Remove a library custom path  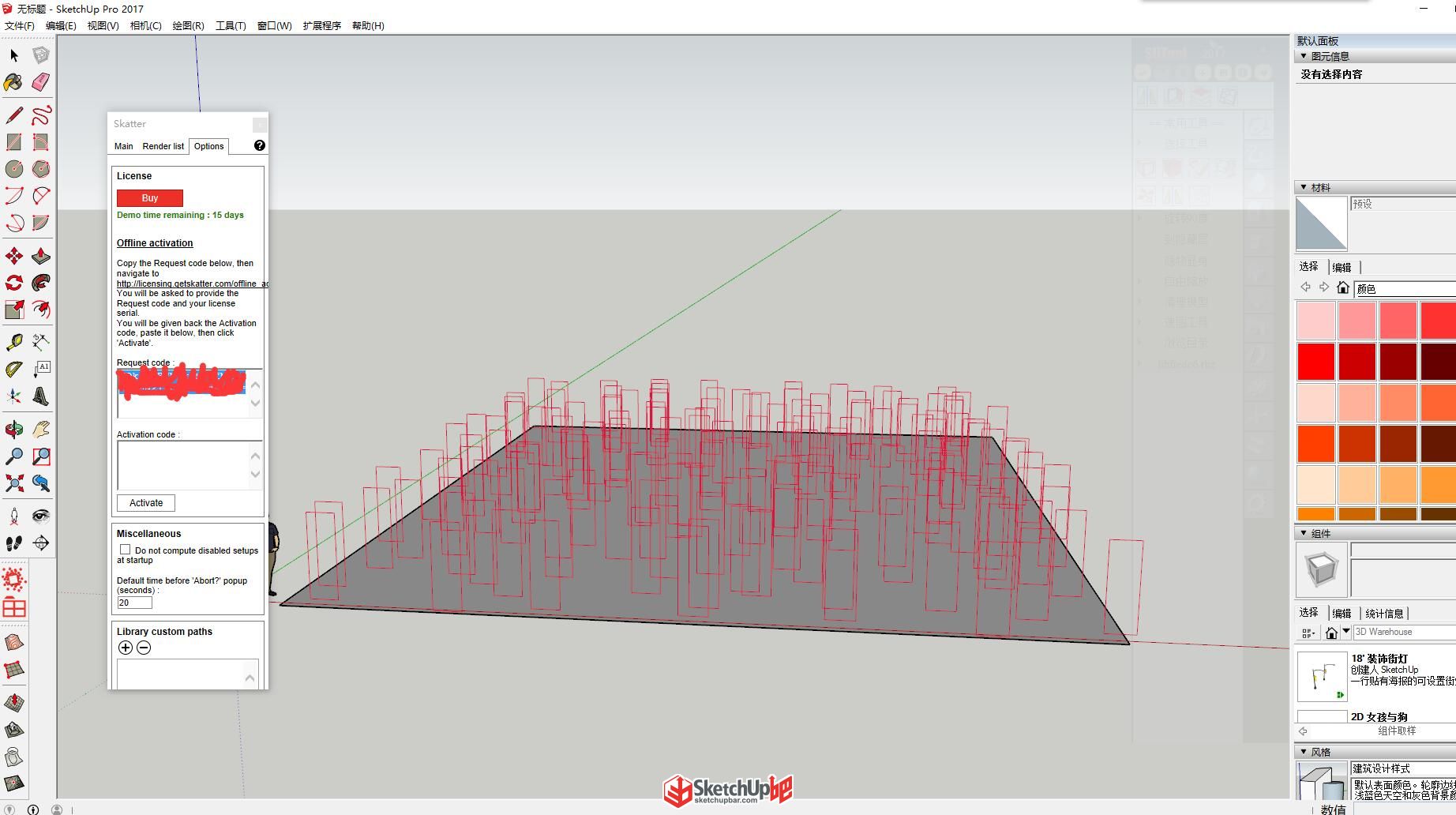click(144, 648)
